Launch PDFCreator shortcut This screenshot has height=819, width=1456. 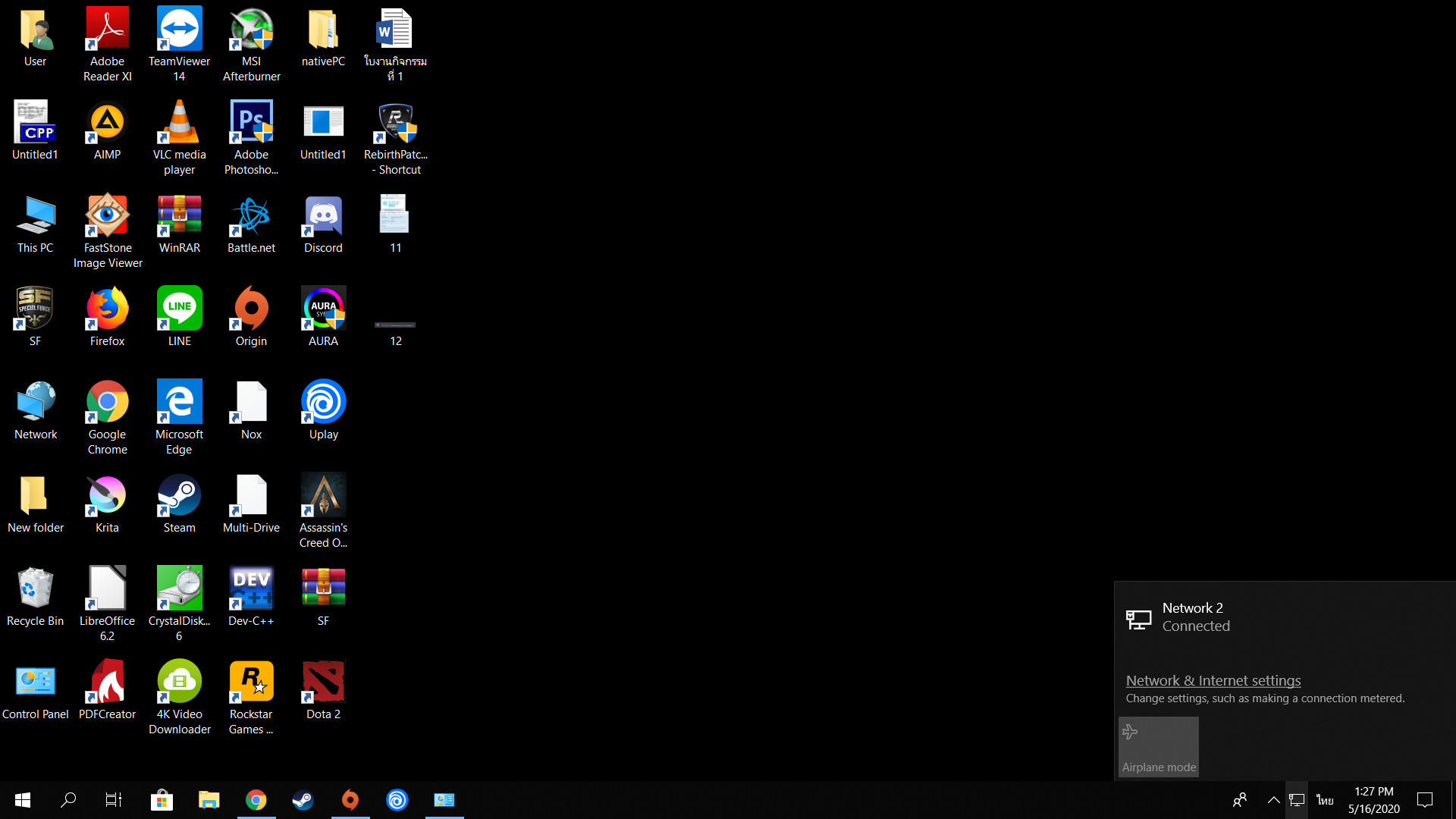(107, 690)
